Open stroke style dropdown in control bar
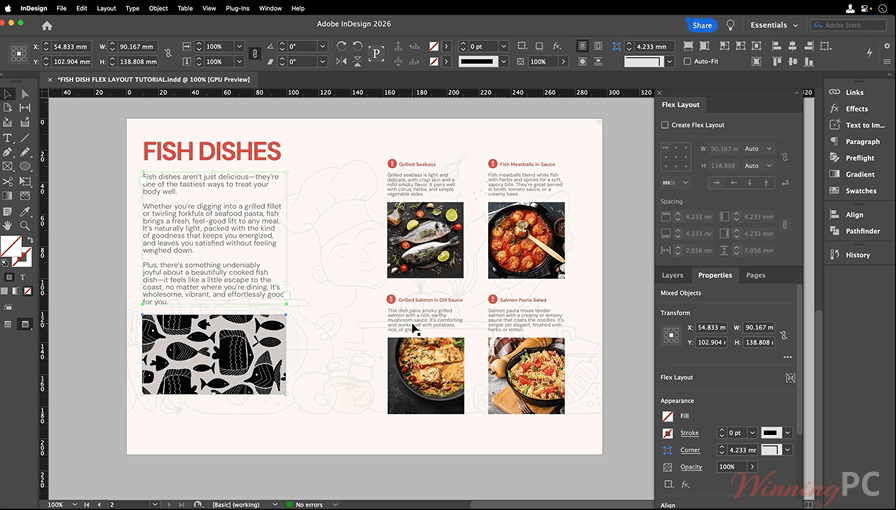Viewport: 896px width, 510px height. pos(503,61)
